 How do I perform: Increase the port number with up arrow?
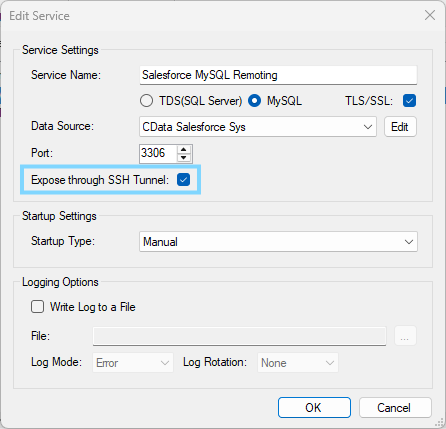[184, 150]
